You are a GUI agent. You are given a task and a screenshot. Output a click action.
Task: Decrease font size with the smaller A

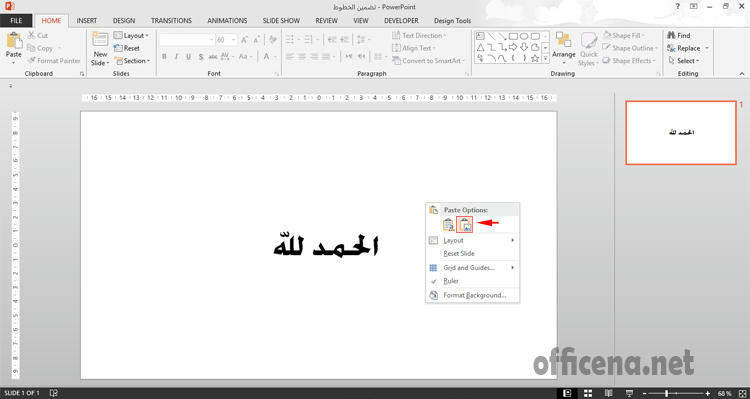[257, 40]
